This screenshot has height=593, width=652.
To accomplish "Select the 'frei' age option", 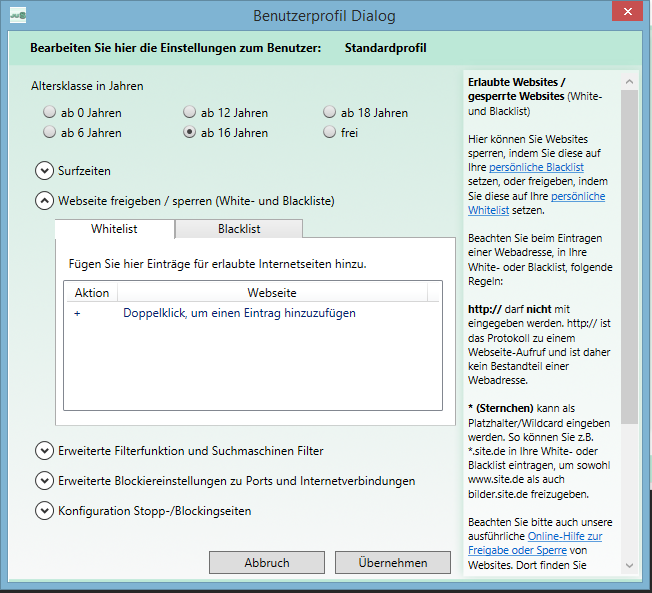I will point(330,132).
